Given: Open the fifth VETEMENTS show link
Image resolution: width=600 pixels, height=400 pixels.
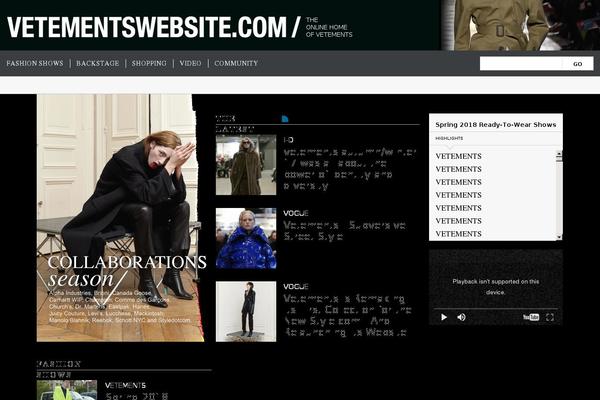Looking at the screenshot, I should click(x=458, y=208).
